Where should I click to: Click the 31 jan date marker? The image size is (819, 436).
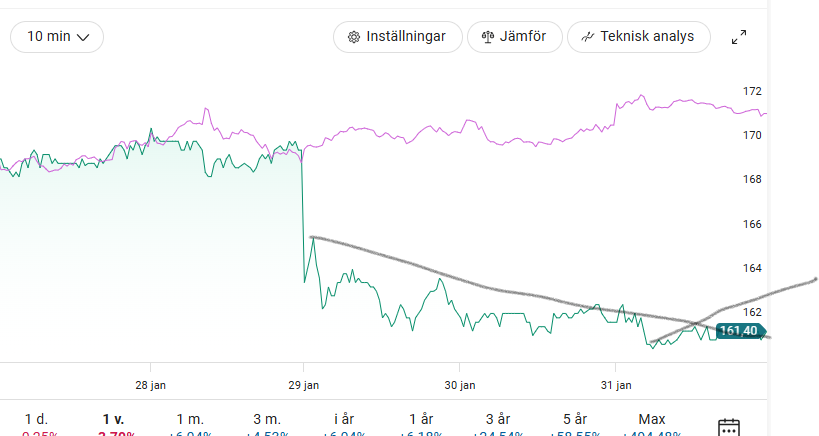click(x=615, y=384)
